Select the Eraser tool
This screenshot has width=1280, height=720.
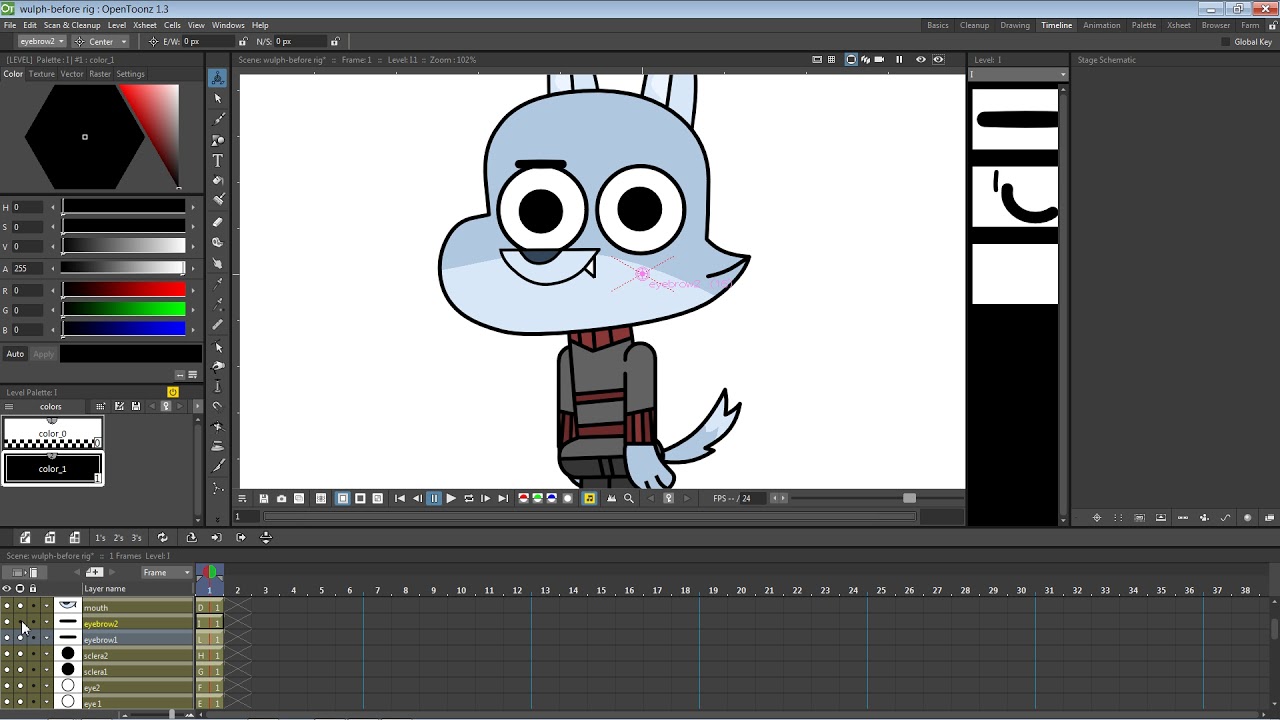[217, 222]
